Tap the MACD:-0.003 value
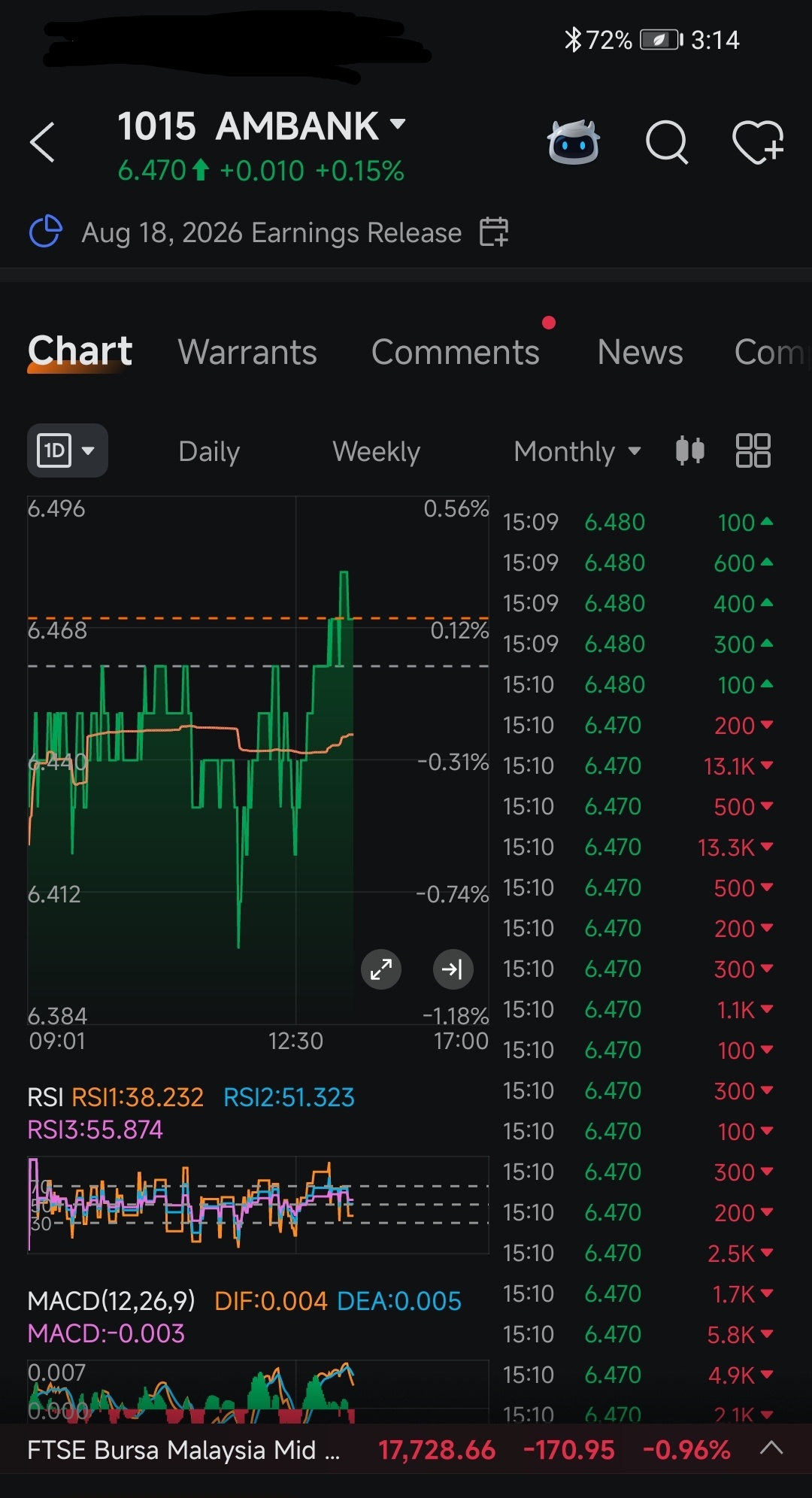Viewport: 812px width, 1498px height. (106, 1333)
